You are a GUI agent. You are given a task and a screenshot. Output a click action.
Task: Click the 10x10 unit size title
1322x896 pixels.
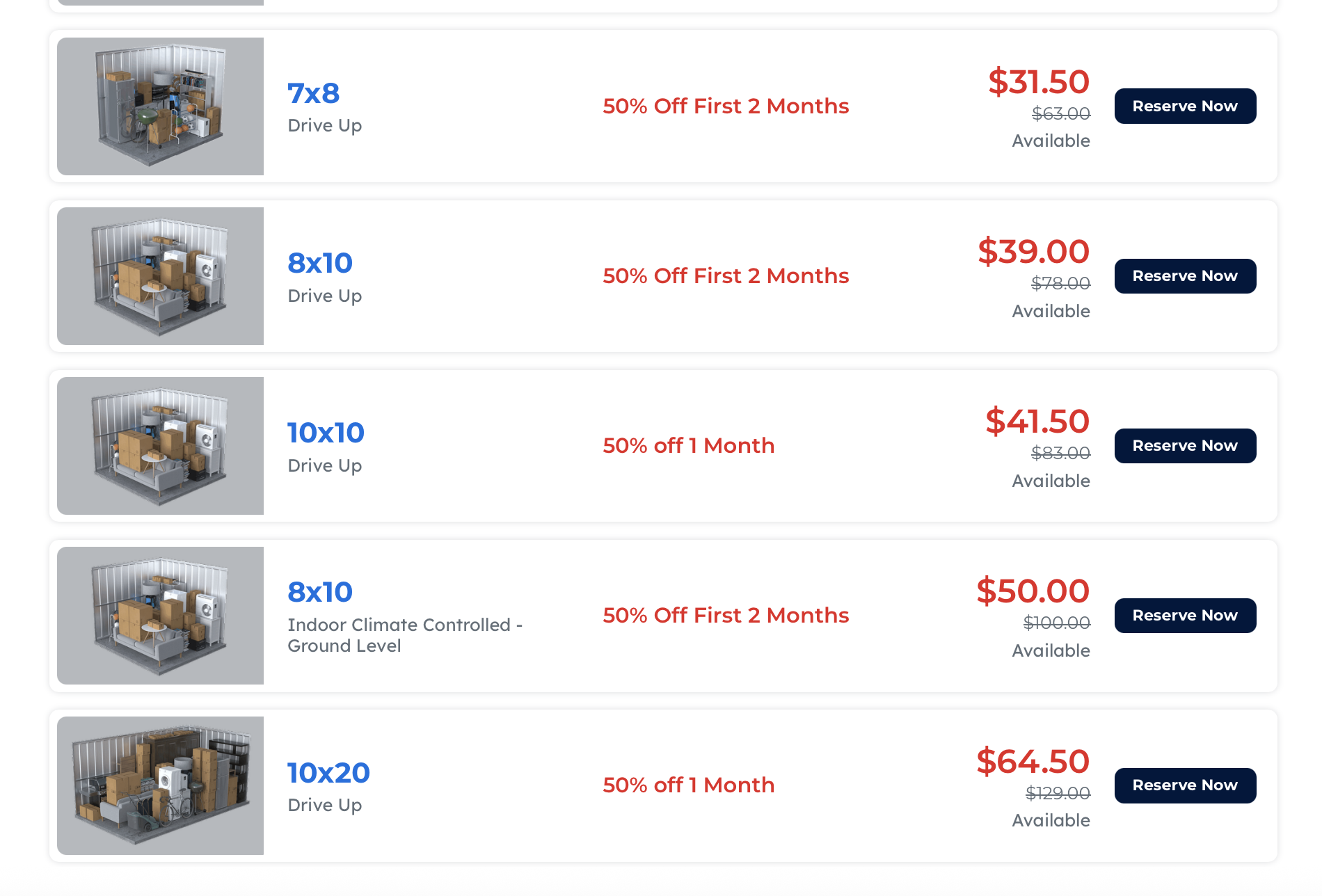click(326, 433)
